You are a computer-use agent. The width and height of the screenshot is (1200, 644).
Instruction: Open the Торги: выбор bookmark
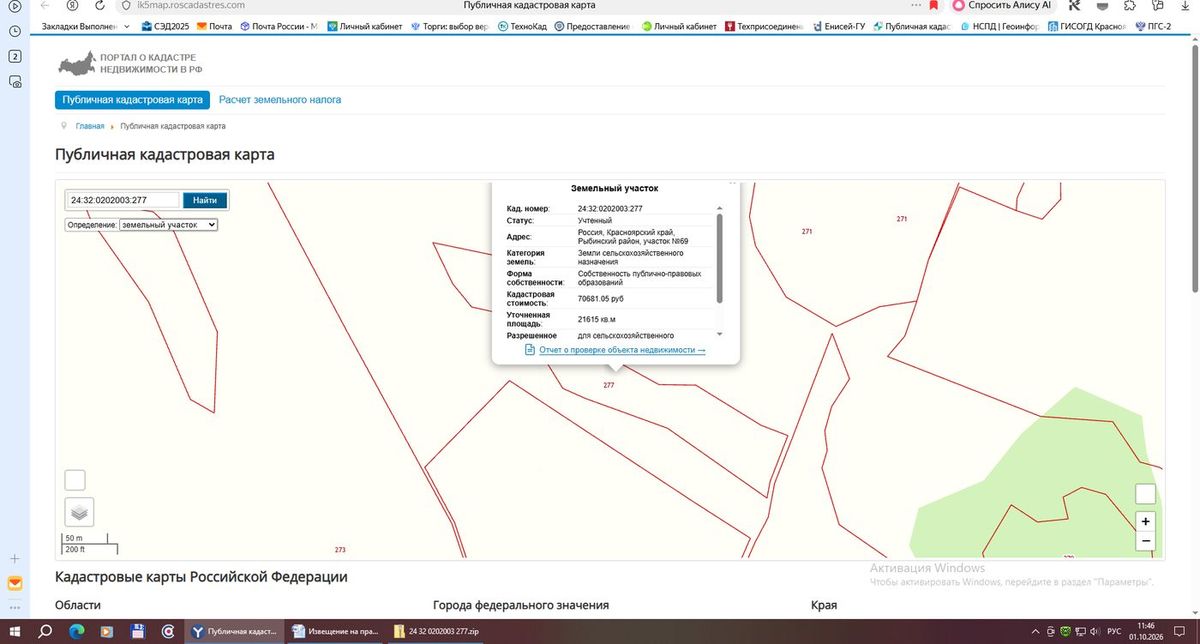451,26
